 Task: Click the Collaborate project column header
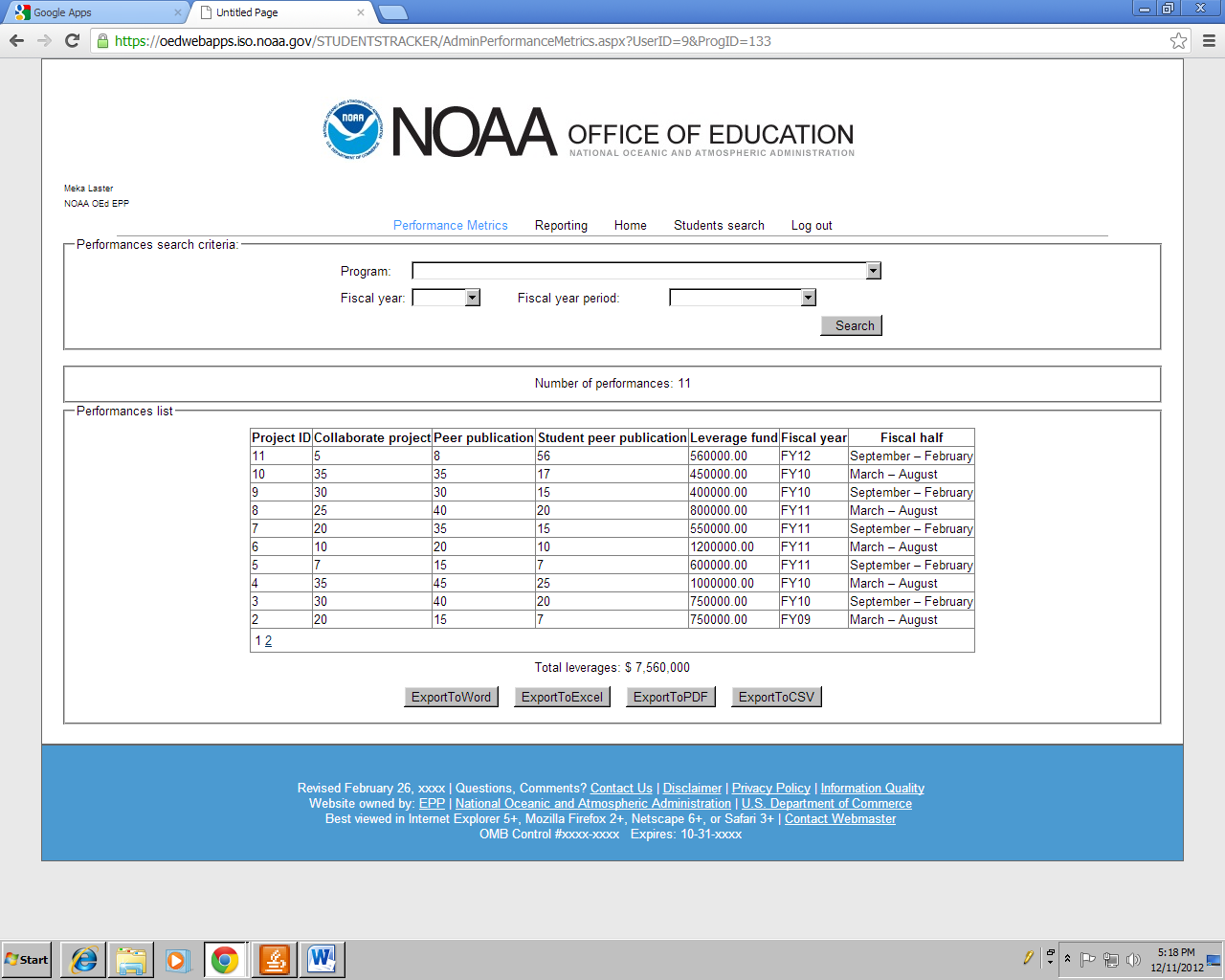(x=372, y=437)
